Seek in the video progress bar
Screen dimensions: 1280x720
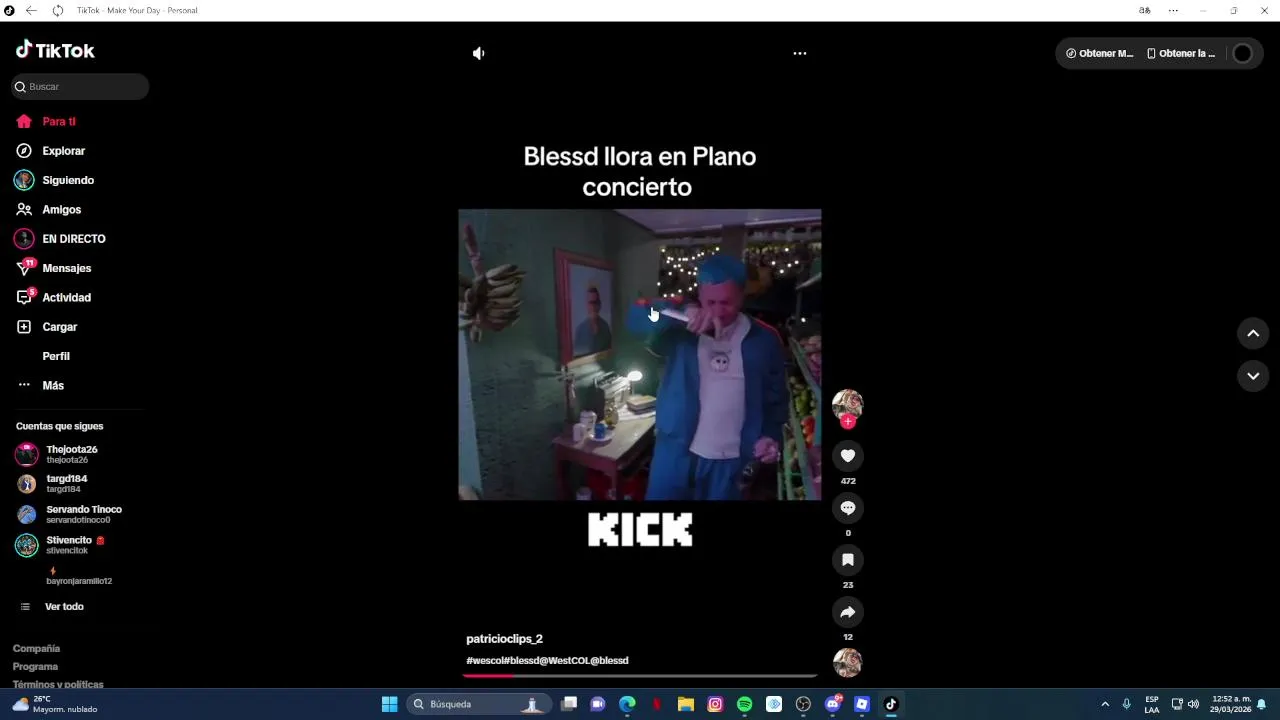(x=640, y=676)
